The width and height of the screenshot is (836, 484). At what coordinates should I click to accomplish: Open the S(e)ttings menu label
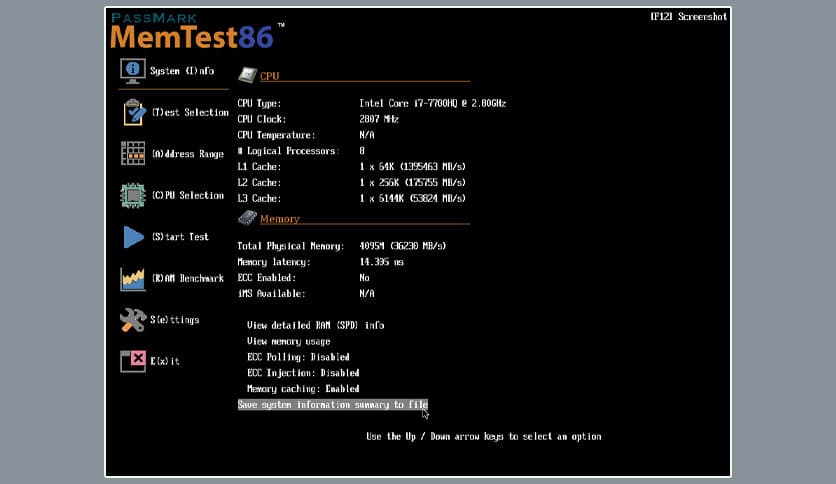(x=174, y=320)
